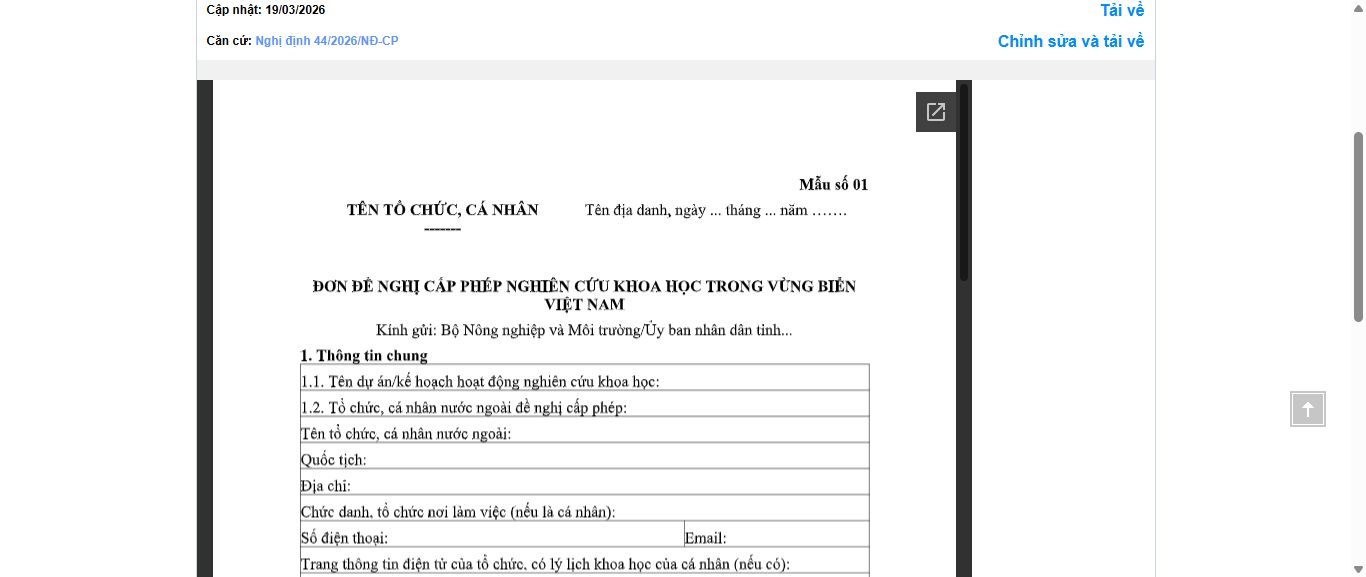The width and height of the screenshot is (1366, 577).
Task: Click the "Quốc tịch:" table row
Action: pos(584,456)
